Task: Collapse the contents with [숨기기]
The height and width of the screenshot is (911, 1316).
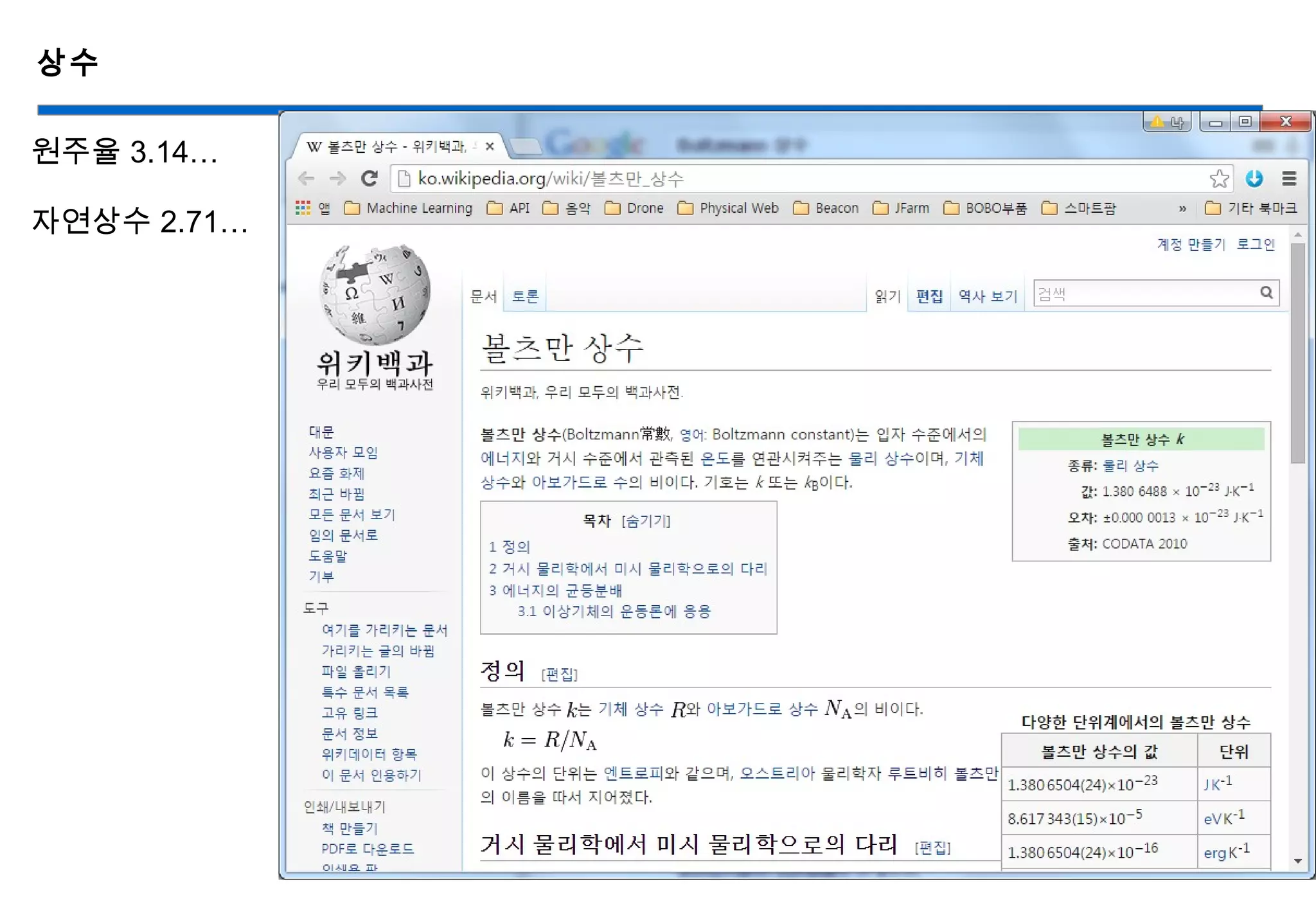Action: point(646,521)
